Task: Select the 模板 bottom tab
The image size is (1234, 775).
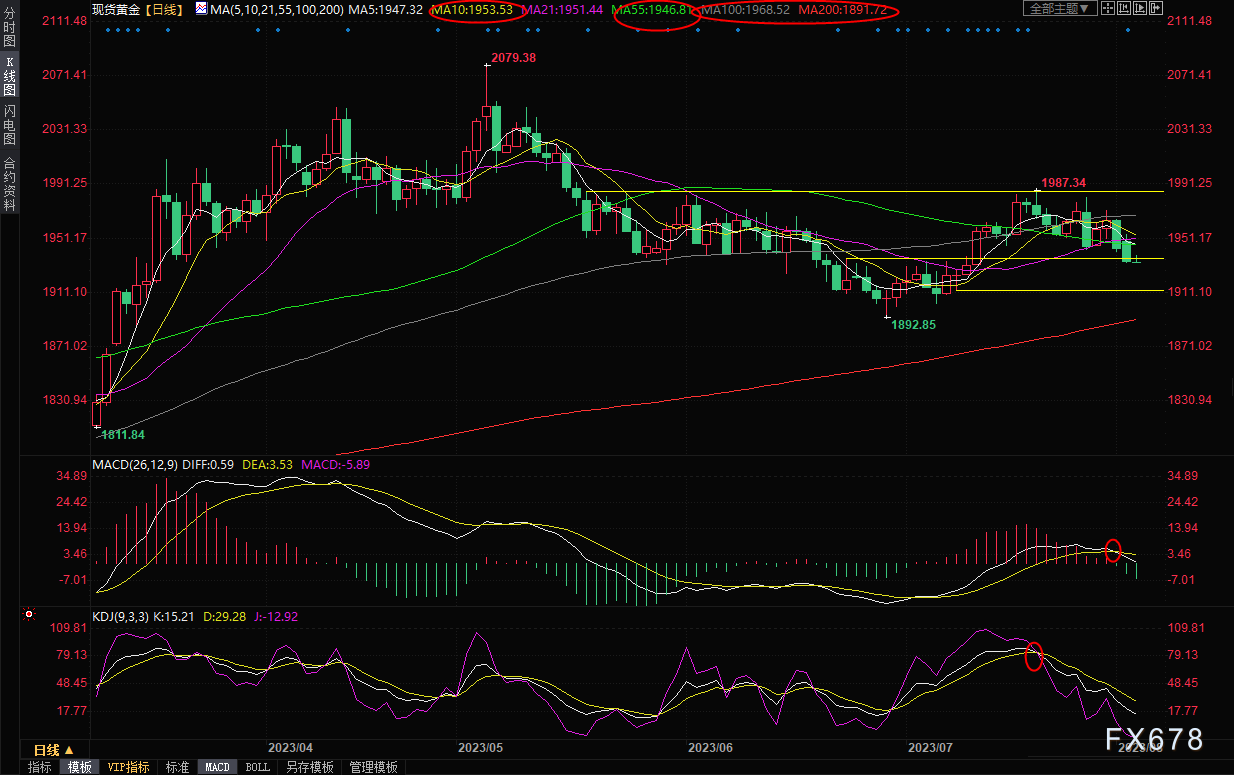Action: [79, 767]
